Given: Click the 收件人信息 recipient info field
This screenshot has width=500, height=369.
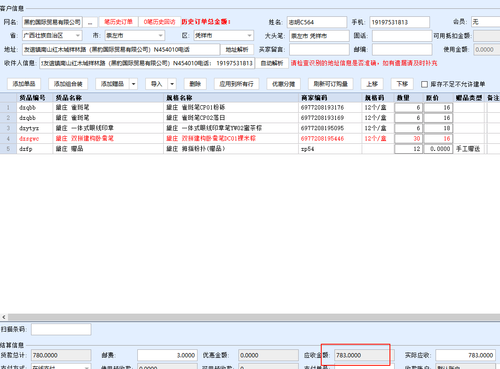Looking at the screenshot, I should [147, 63].
